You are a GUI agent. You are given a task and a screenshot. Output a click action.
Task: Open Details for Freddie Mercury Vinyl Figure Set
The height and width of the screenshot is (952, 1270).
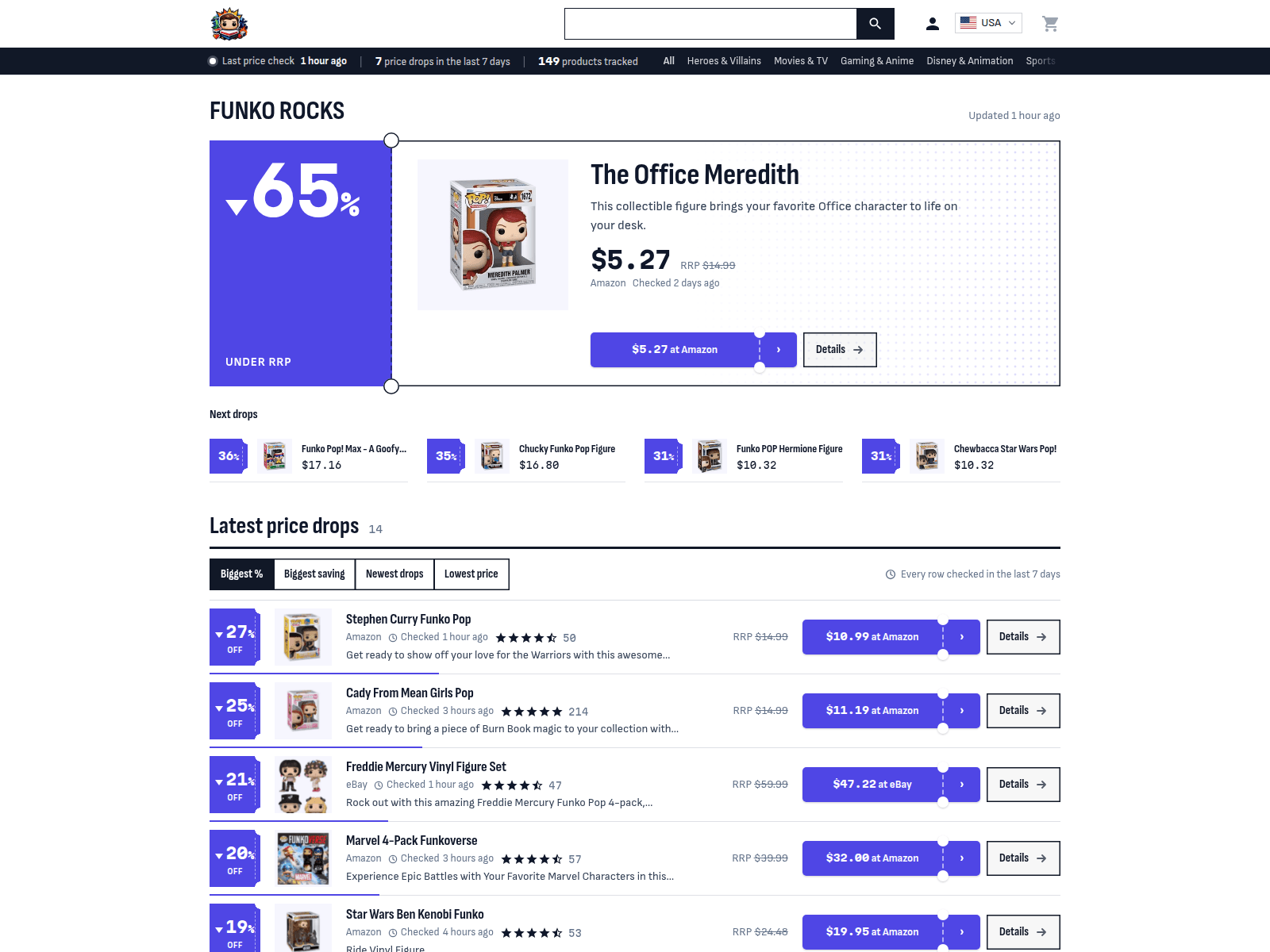[1023, 785]
